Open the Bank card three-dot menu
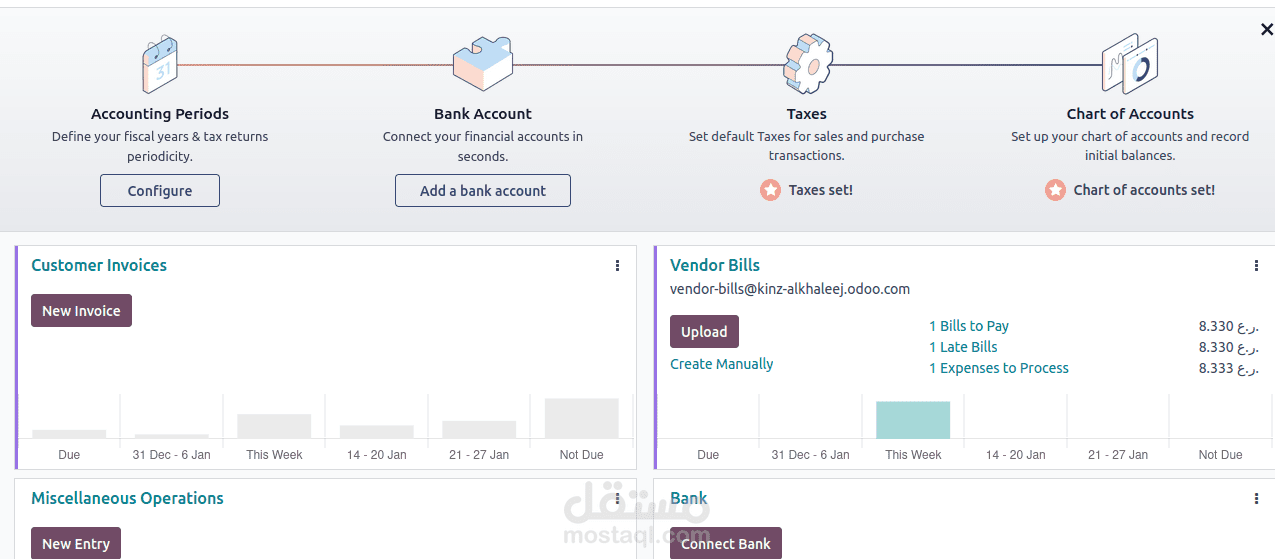Image resolution: width=1275 pixels, height=559 pixels. pos(1256,499)
